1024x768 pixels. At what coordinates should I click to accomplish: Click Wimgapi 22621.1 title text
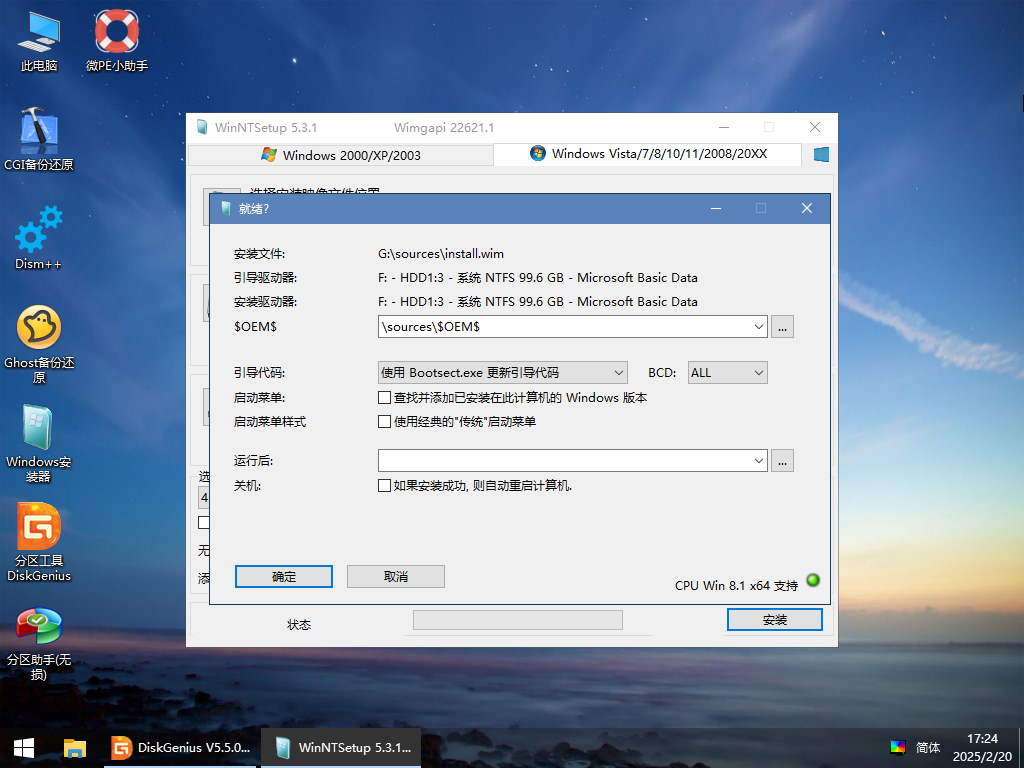coord(444,127)
